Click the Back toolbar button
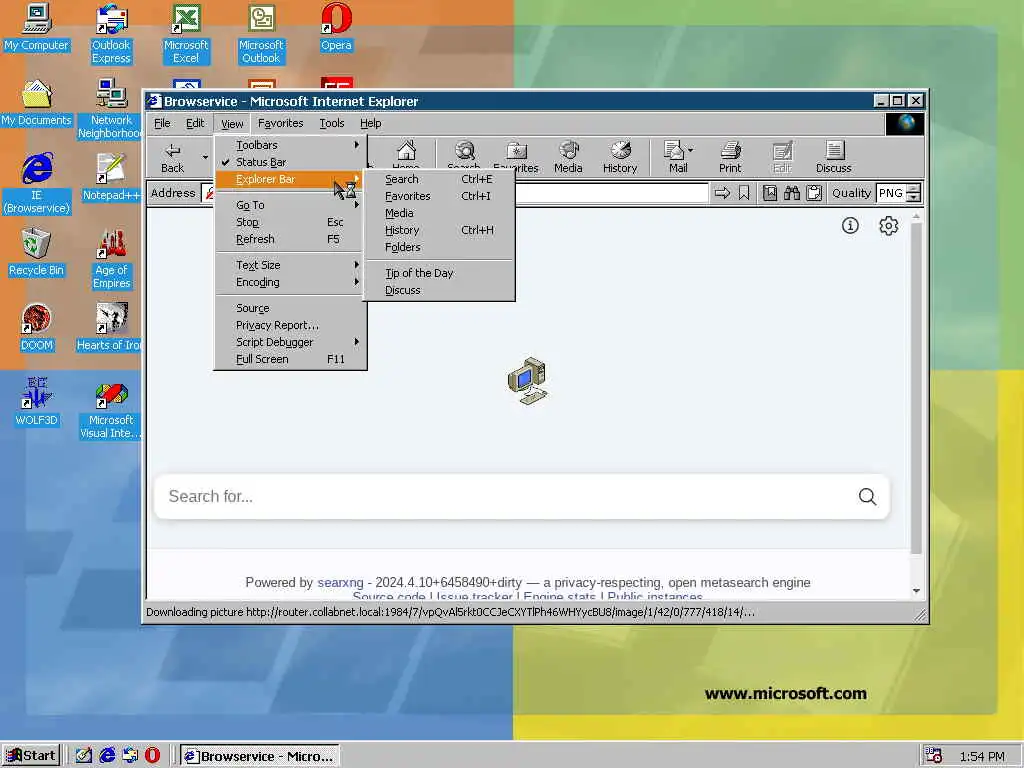Viewport: 1024px width, 768px height. click(172, 157)
